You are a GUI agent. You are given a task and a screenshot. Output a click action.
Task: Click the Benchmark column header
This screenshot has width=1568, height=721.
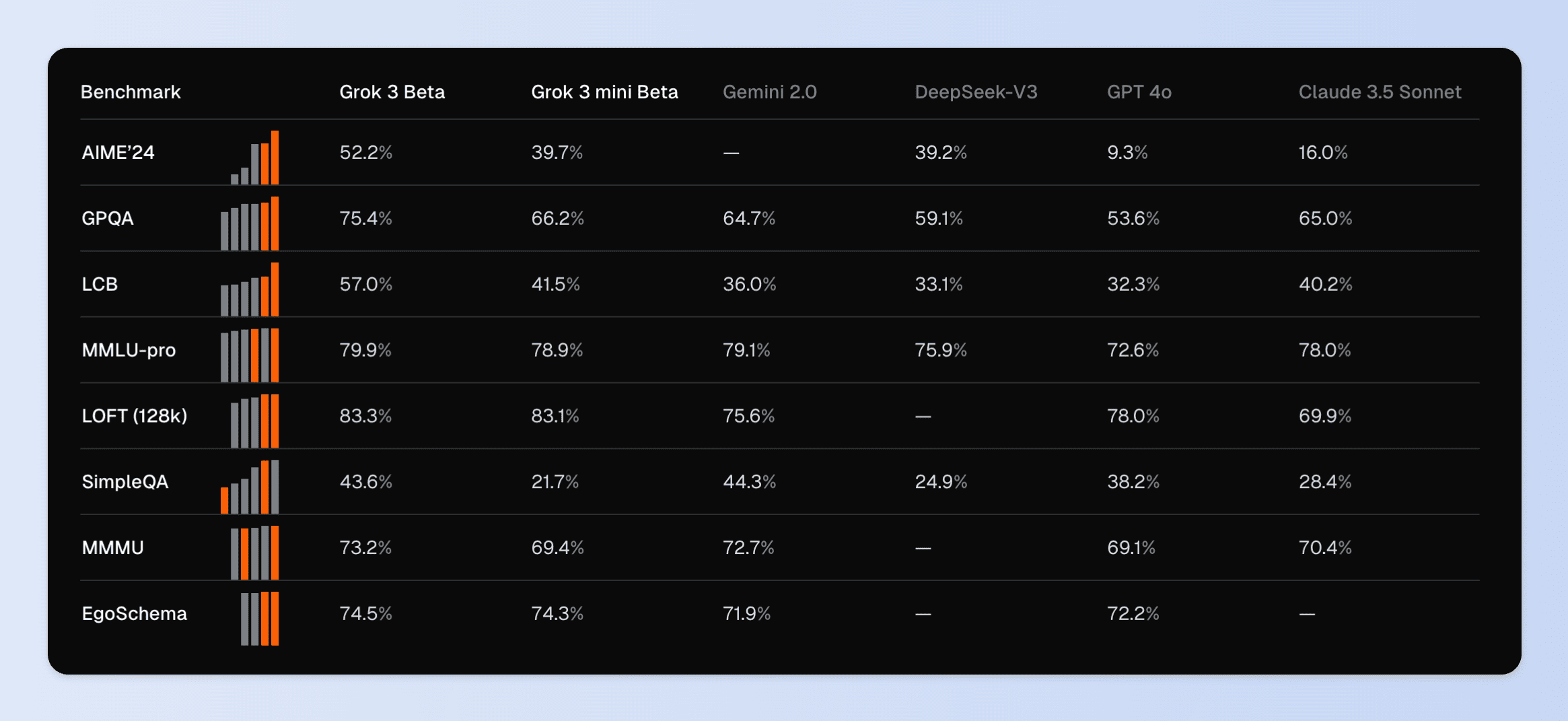(131, 92)
